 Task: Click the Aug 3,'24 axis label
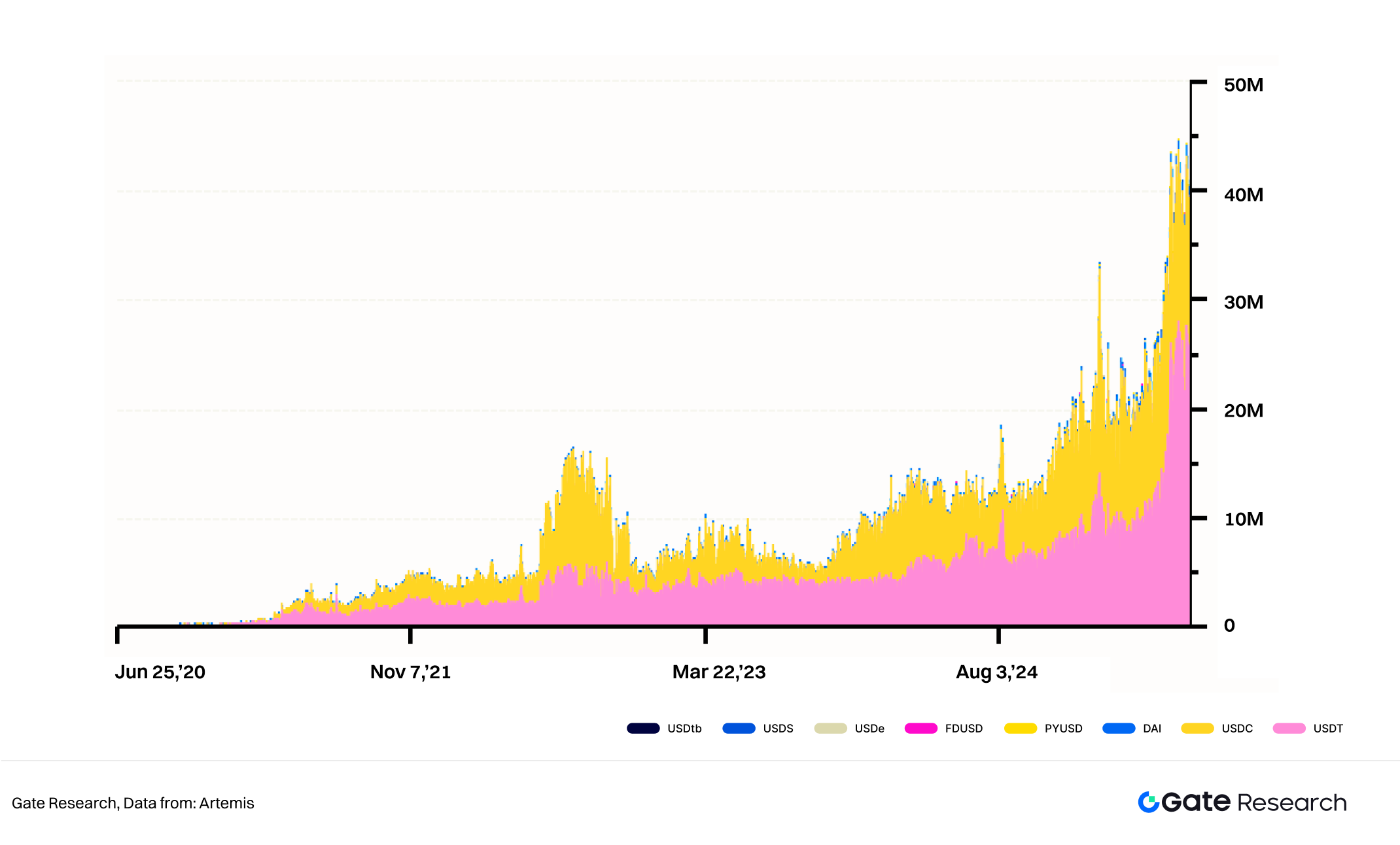(996, 672)
